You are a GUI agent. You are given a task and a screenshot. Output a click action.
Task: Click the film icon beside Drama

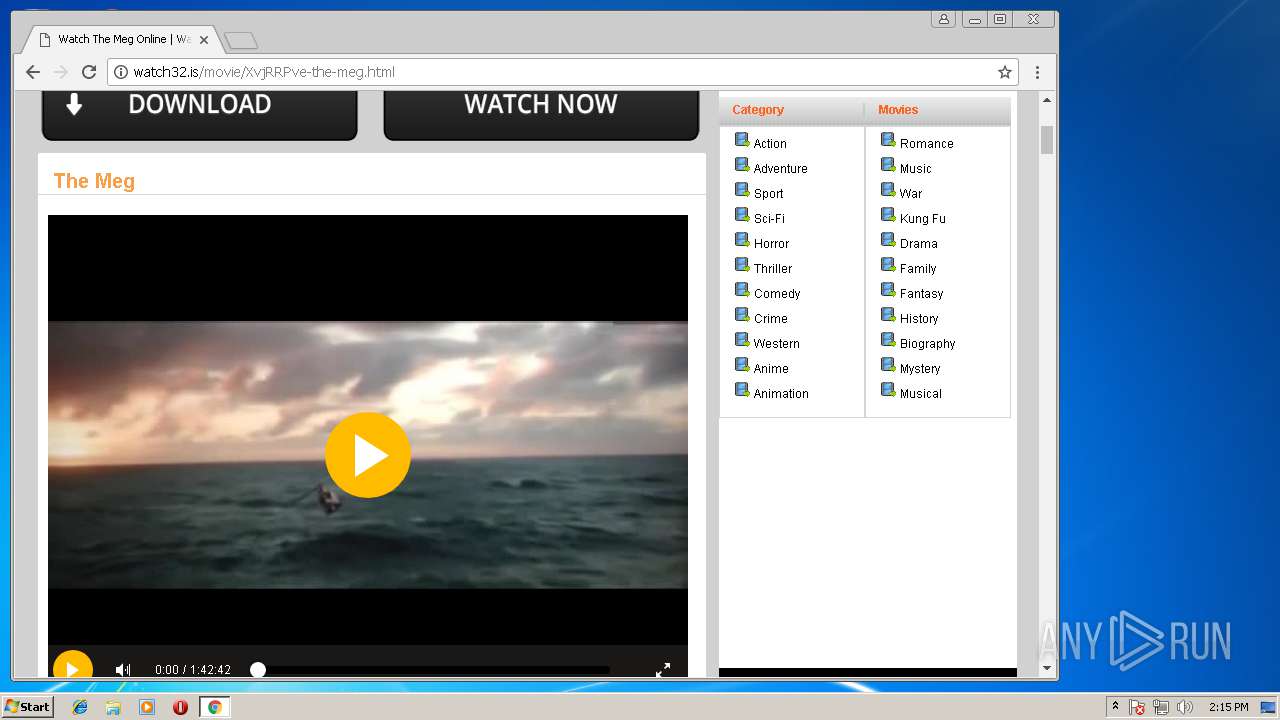tap(888, 240)
